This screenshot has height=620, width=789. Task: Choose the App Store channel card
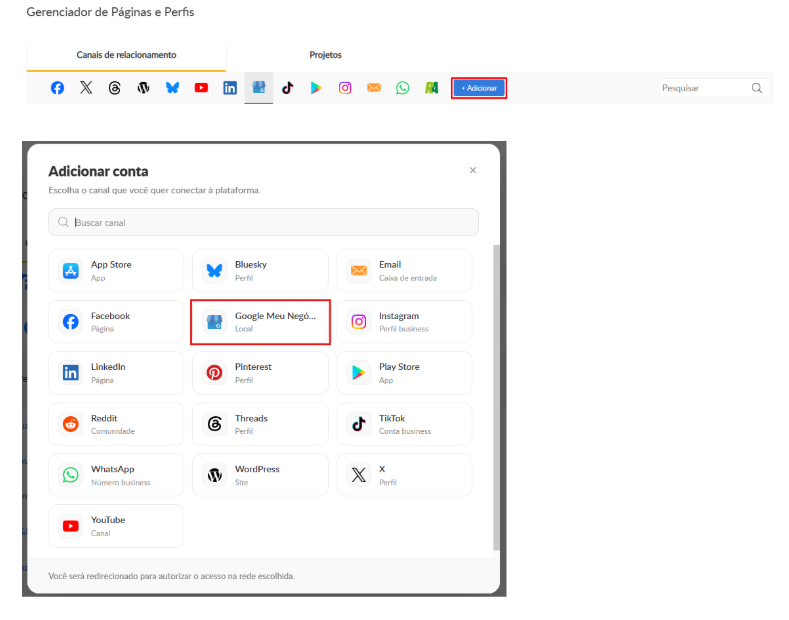[x=116, y=271]
